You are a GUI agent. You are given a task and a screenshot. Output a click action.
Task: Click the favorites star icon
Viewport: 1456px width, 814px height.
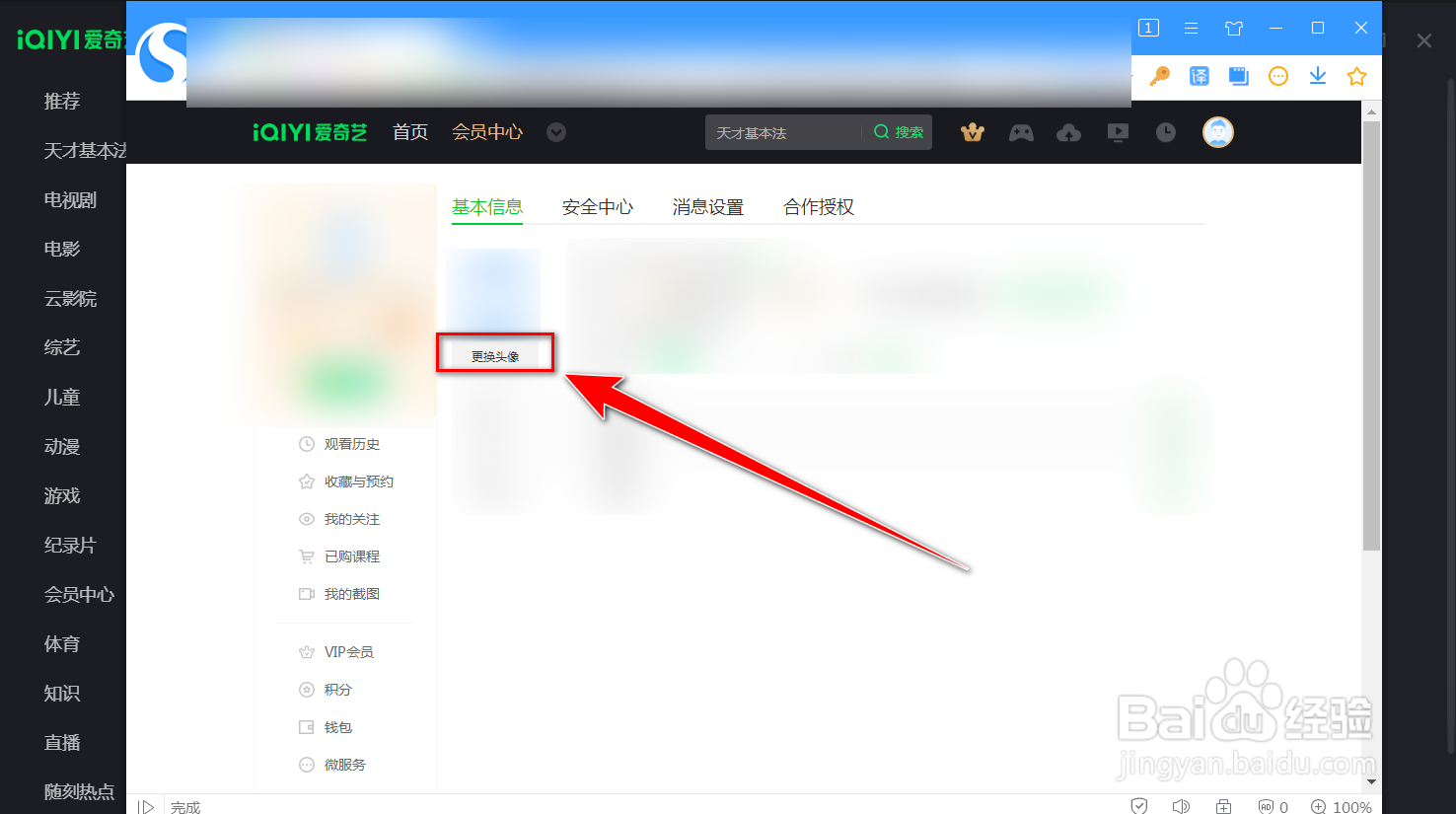click(1357, 76)
